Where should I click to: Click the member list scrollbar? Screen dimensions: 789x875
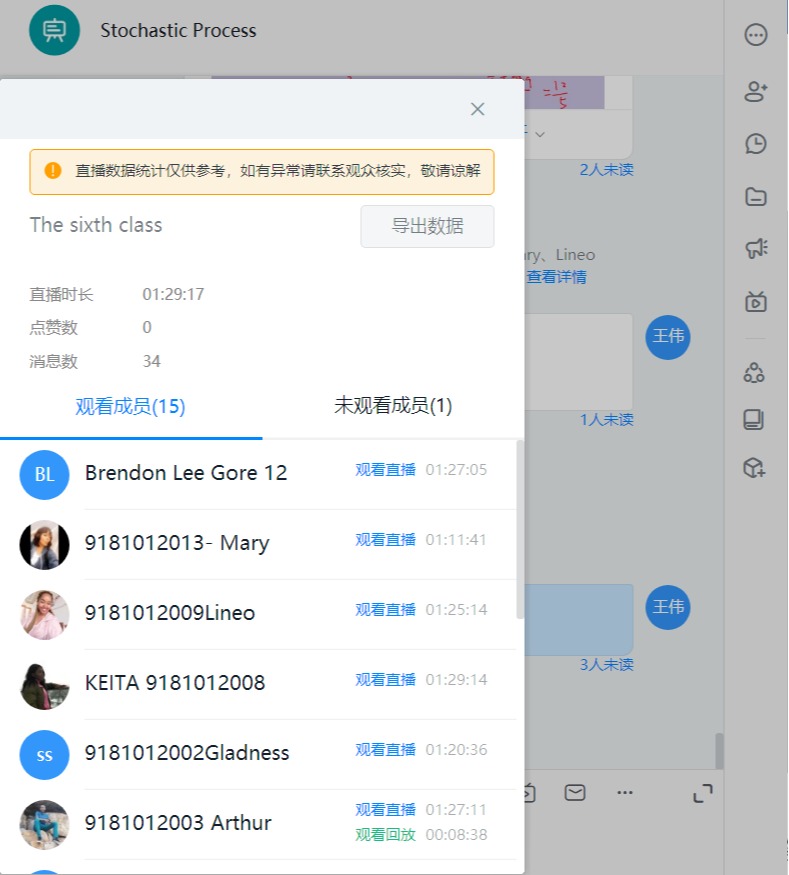(519, 530)
